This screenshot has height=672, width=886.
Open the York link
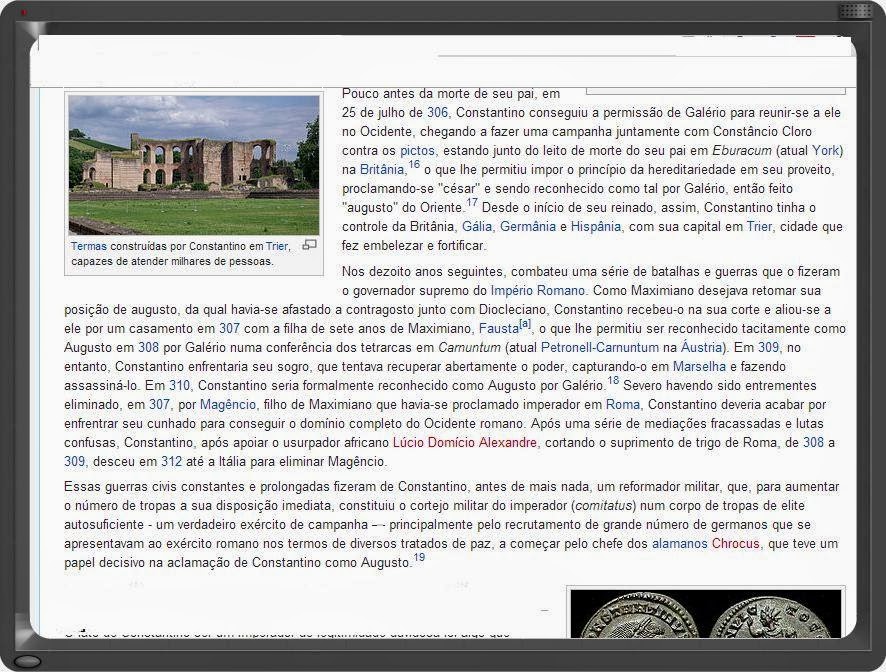pyautogui.click(x=827, y=150)
